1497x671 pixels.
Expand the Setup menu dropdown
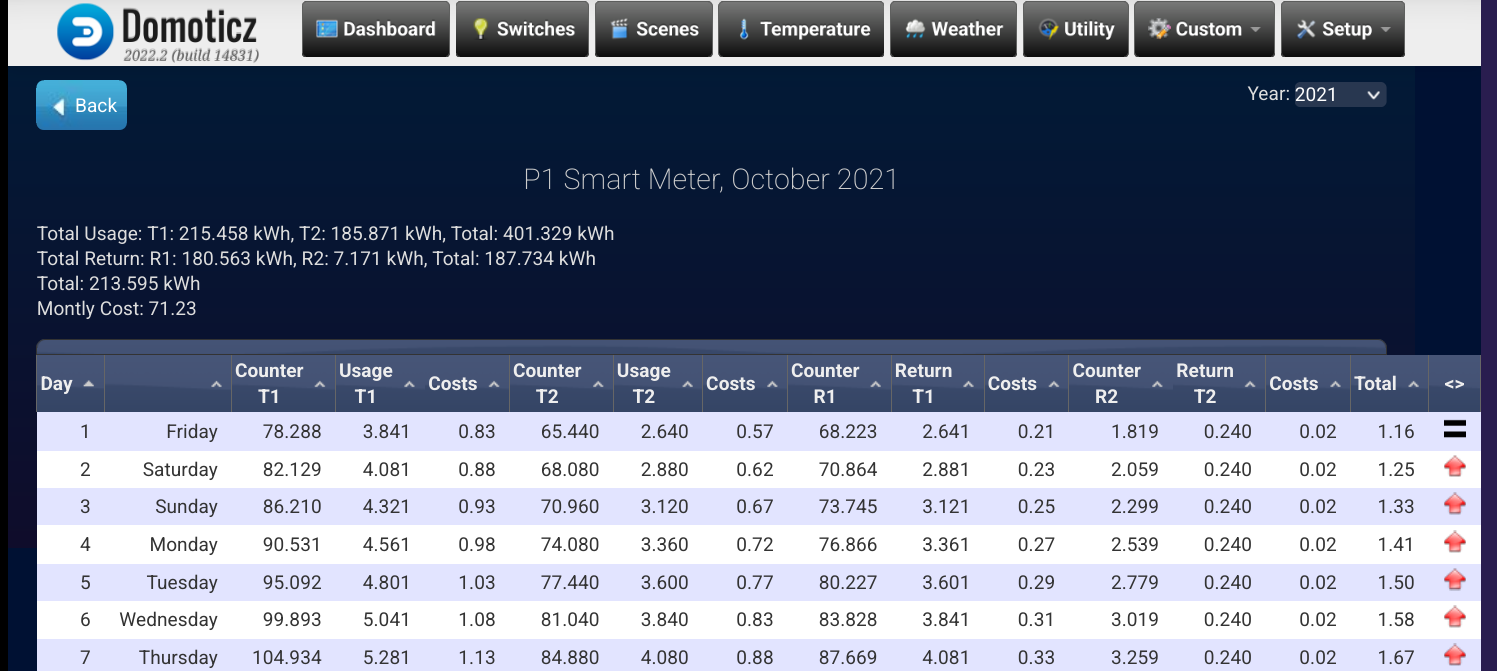point(1342,29)
